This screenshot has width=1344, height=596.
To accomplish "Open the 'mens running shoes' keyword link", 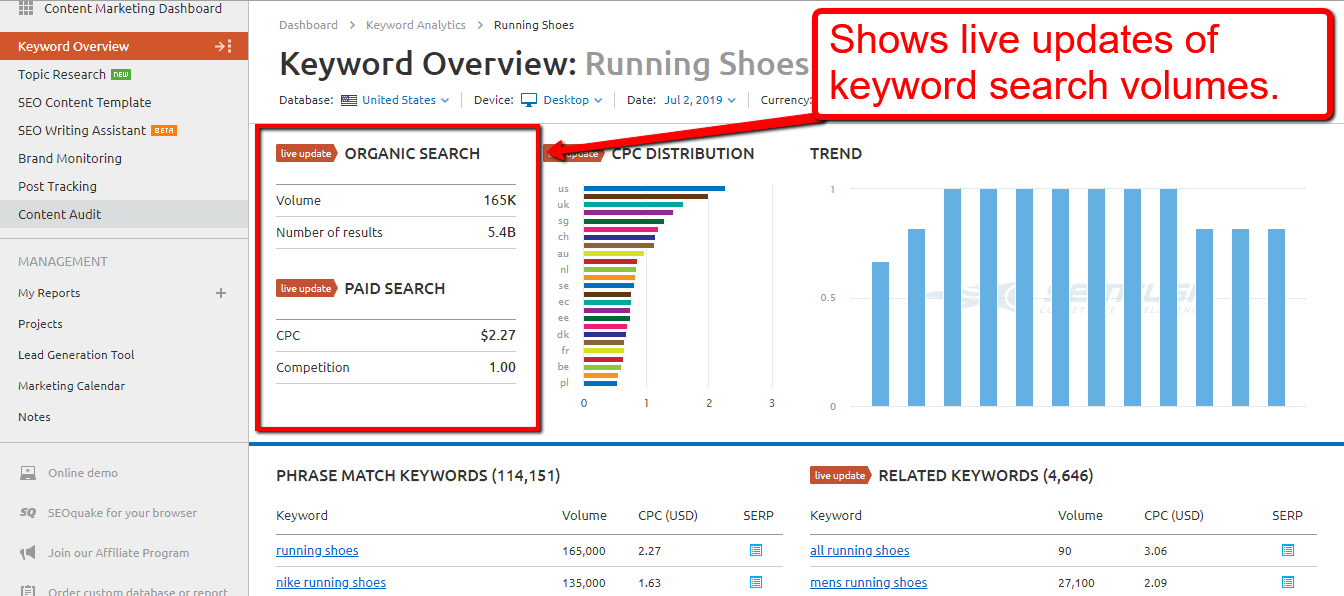I will (x=869, y=582).
